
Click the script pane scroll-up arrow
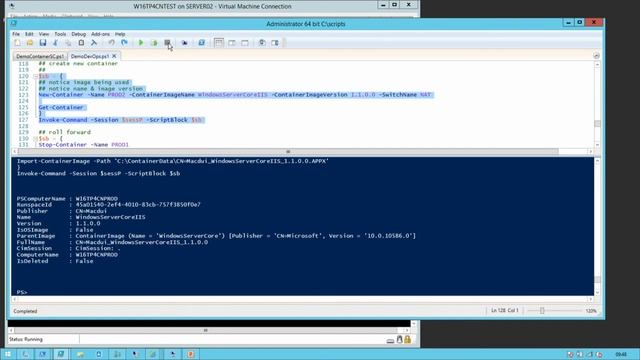coord(597,64)
